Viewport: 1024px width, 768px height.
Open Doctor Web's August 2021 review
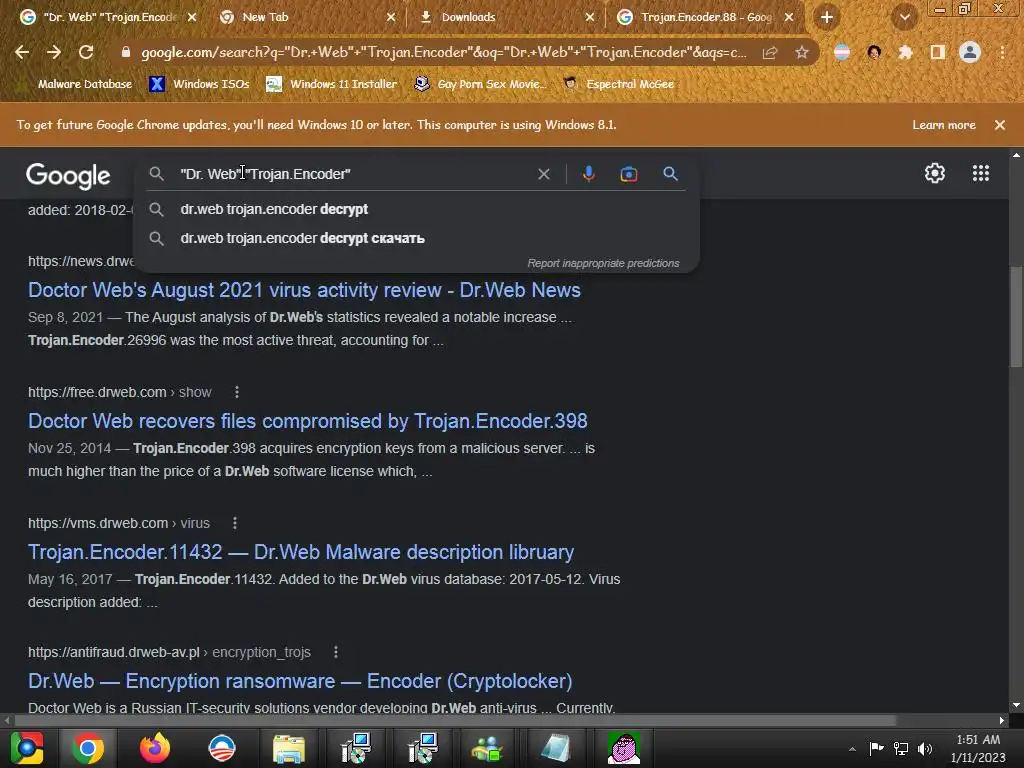pos(304,289)
